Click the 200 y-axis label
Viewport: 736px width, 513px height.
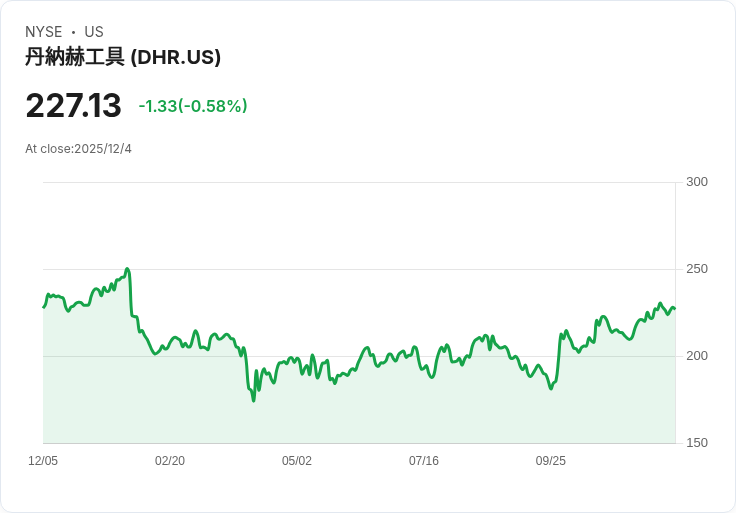(x=697, y=356)
